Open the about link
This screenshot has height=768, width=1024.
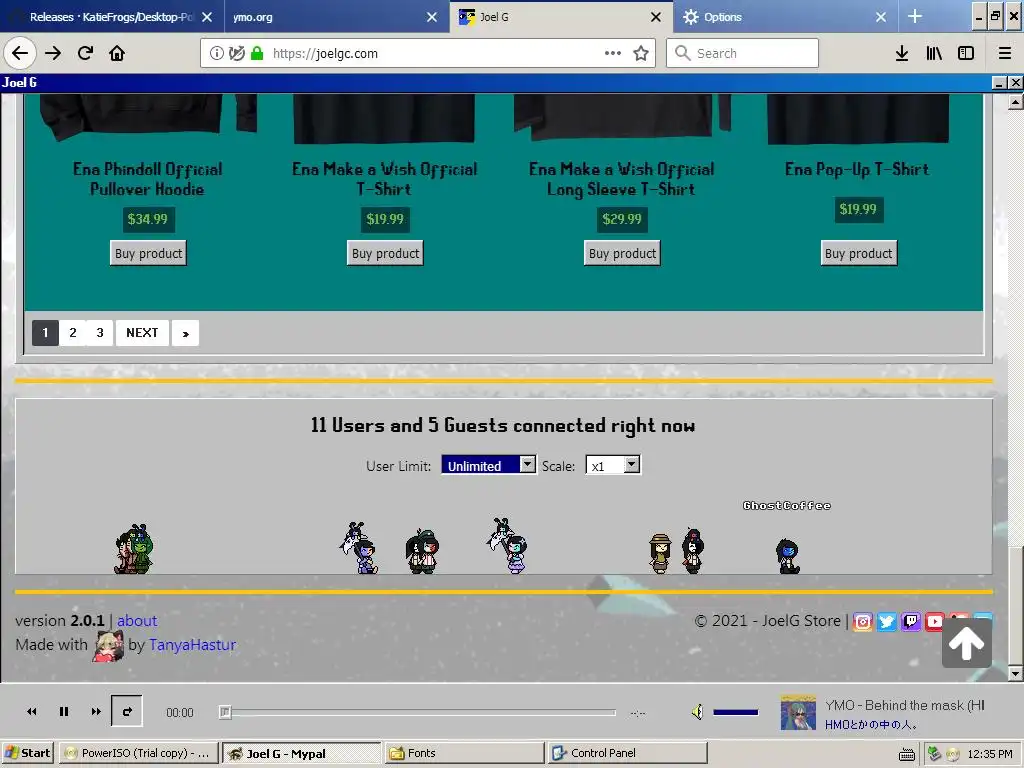tap(137, 620)
